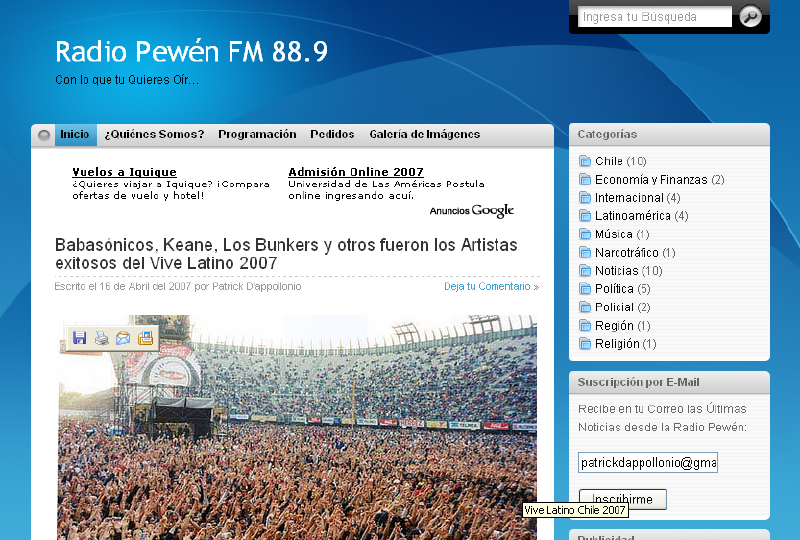Click the round gray button left of Inicio
Image resolution: width=800 pixels, height=540 pixels.
pos(44,135)
